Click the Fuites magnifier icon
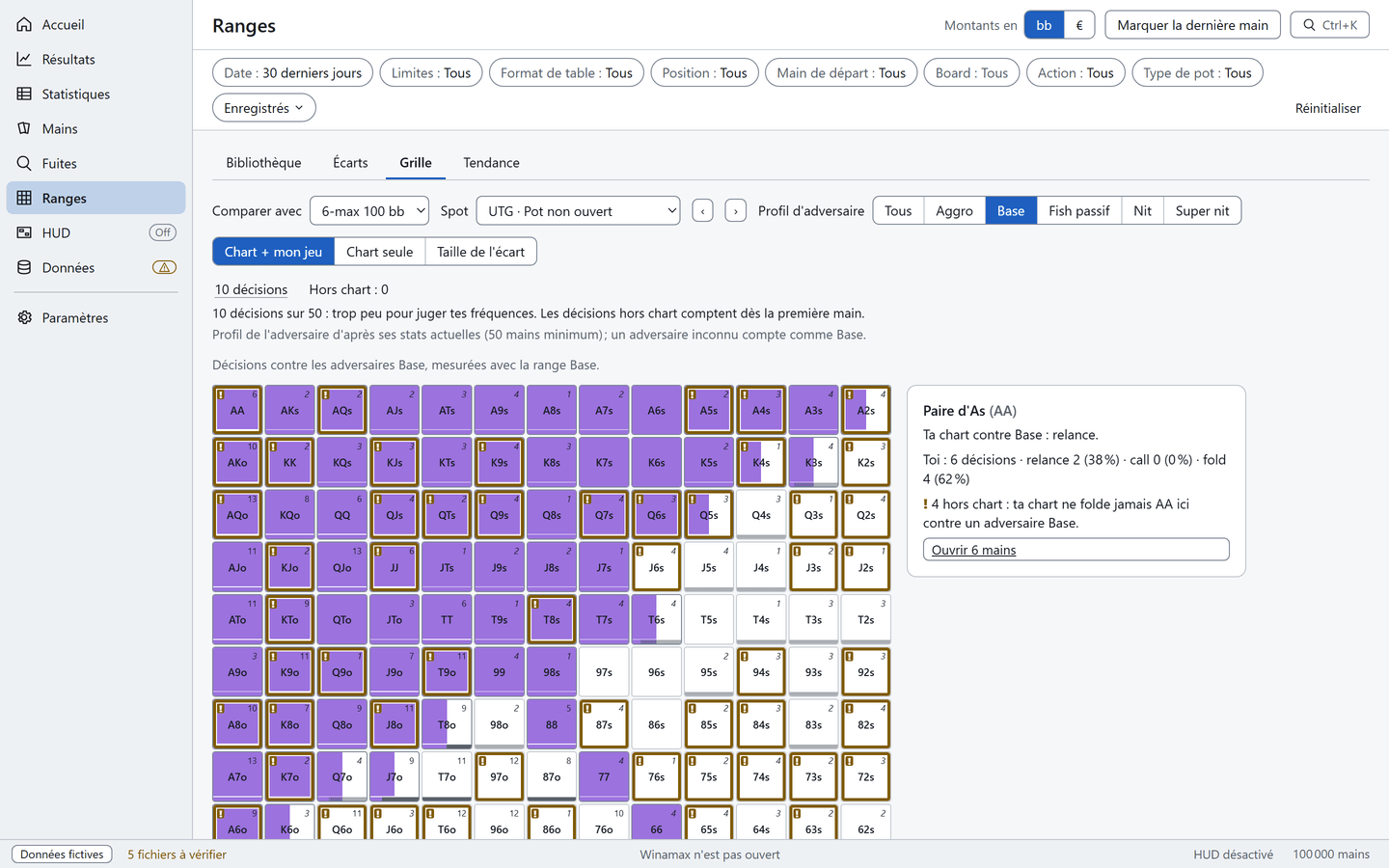 (x=25, y=163)
